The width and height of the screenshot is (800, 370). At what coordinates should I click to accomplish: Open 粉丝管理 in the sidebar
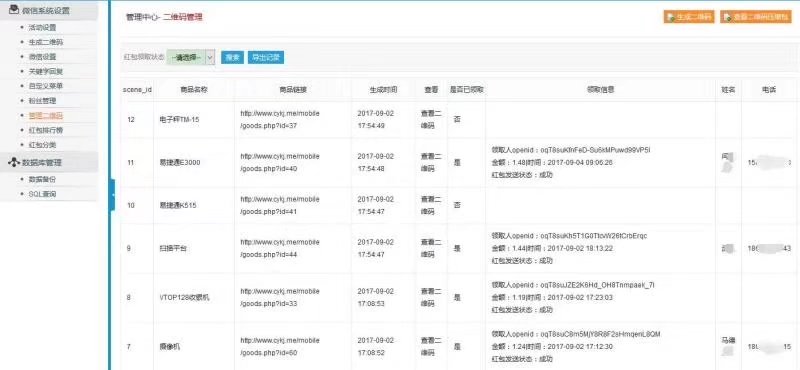tap(42, 101)
